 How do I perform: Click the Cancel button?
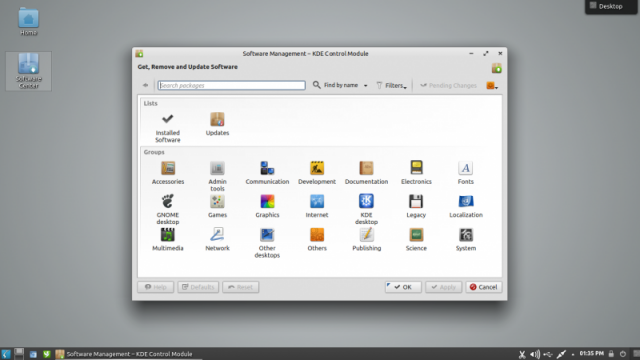click(484, 287)
